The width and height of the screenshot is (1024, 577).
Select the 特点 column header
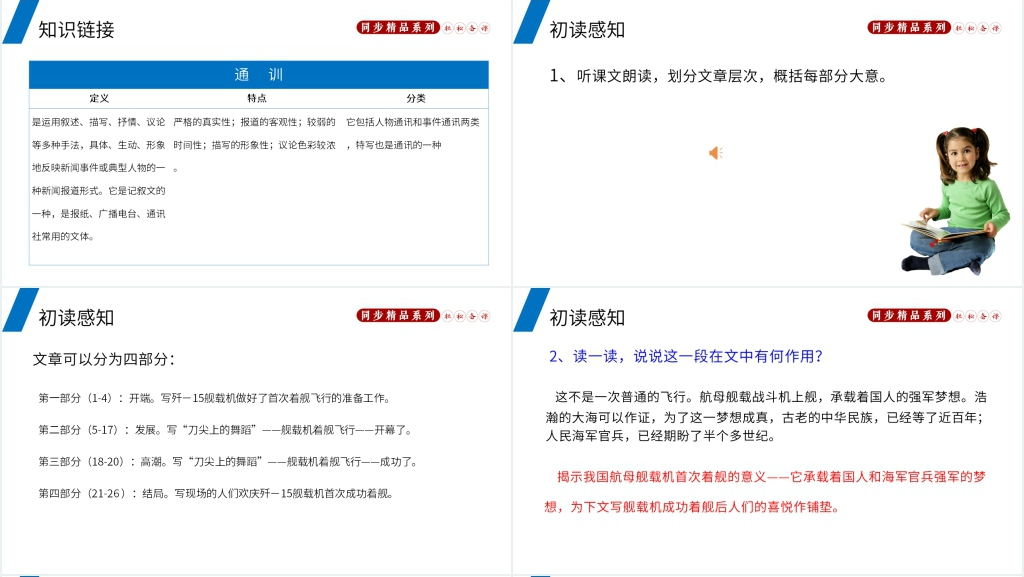[x=257, y=98]
